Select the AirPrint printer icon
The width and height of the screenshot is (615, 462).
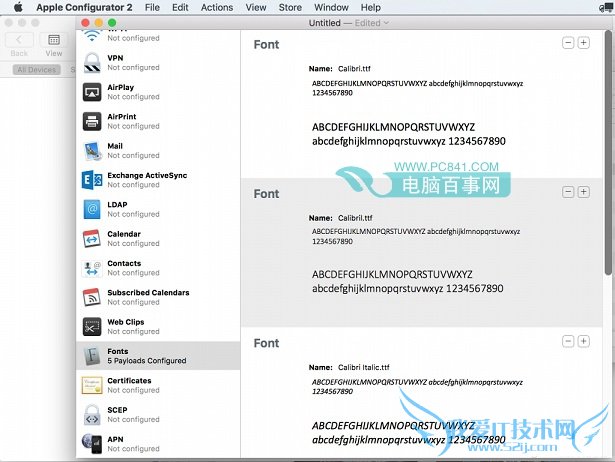(92, 121)
